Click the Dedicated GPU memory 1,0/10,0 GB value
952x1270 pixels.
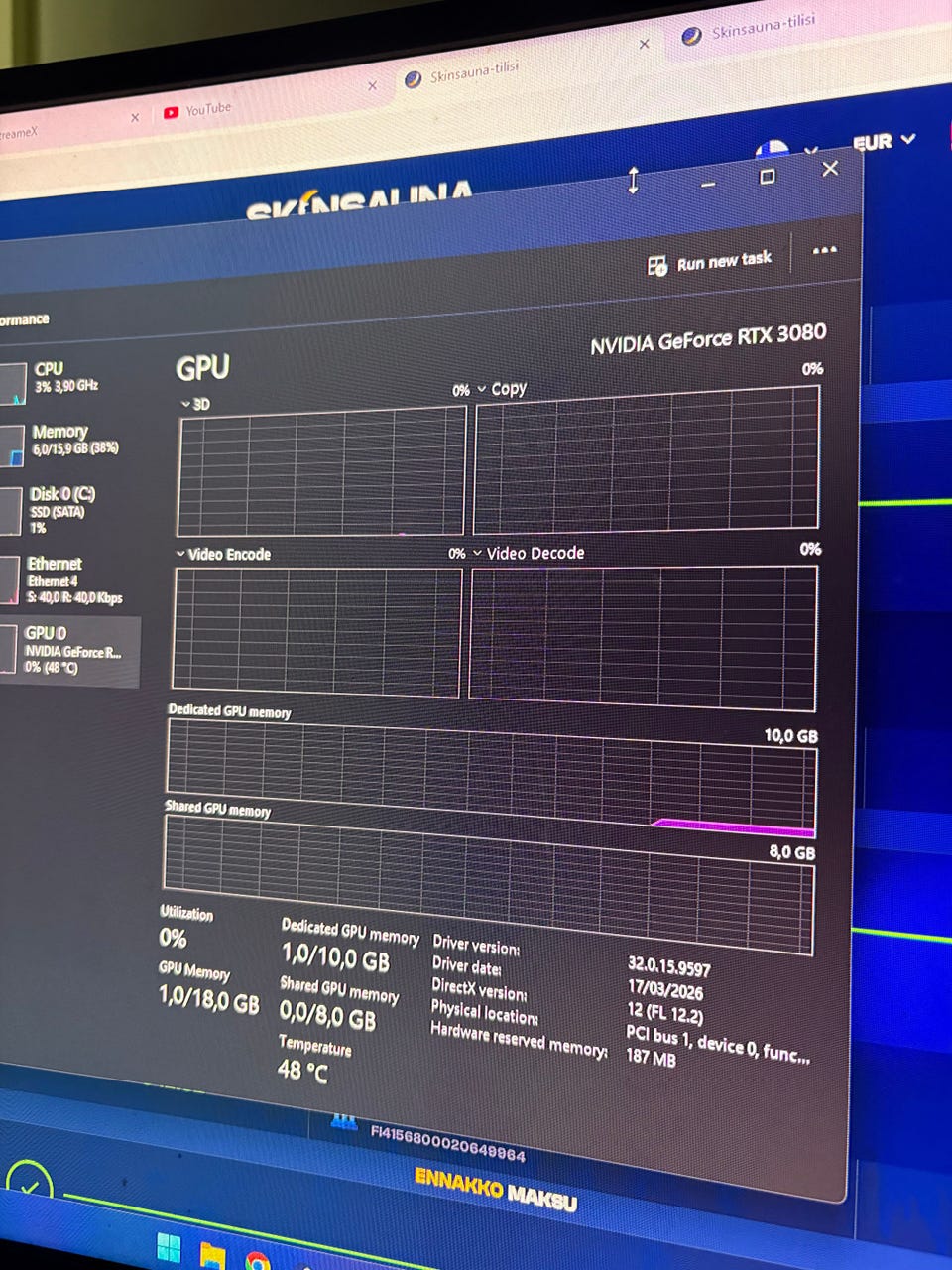335,957
